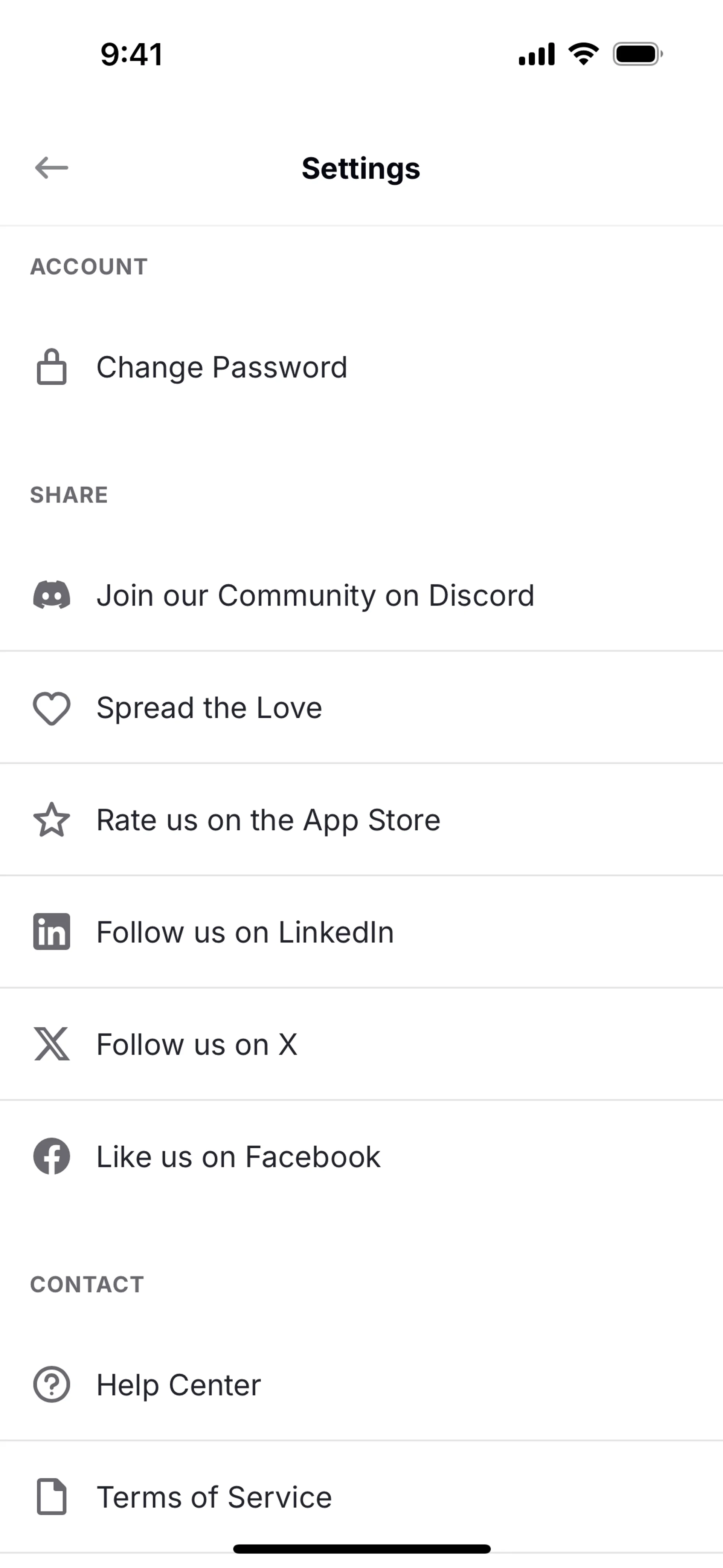Screen dimensions: 723x1568
Task: Open Change Password
Action: pos(222,368)
